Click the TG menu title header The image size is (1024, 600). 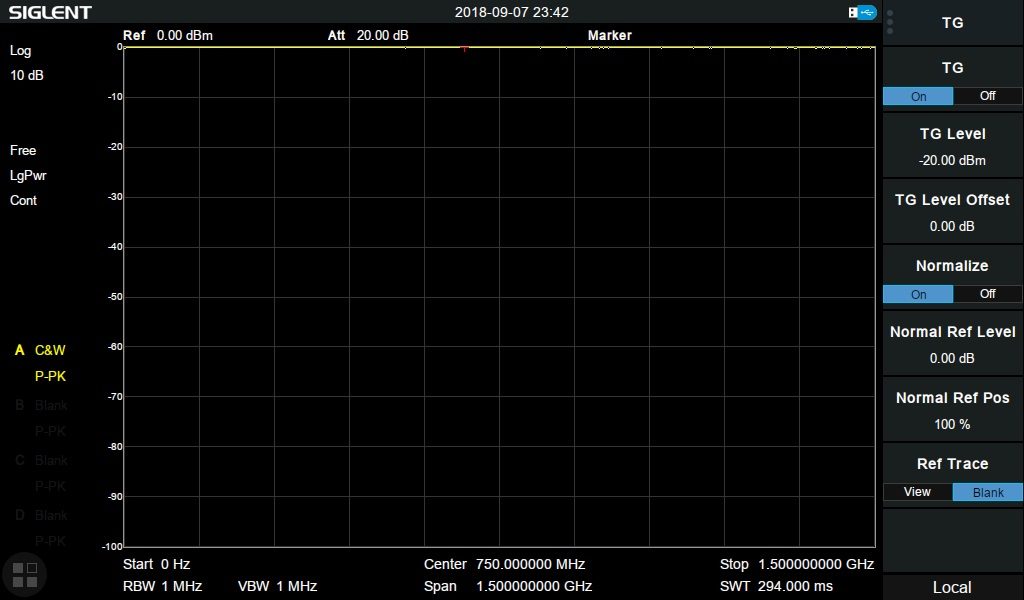[x=952, y=22]
